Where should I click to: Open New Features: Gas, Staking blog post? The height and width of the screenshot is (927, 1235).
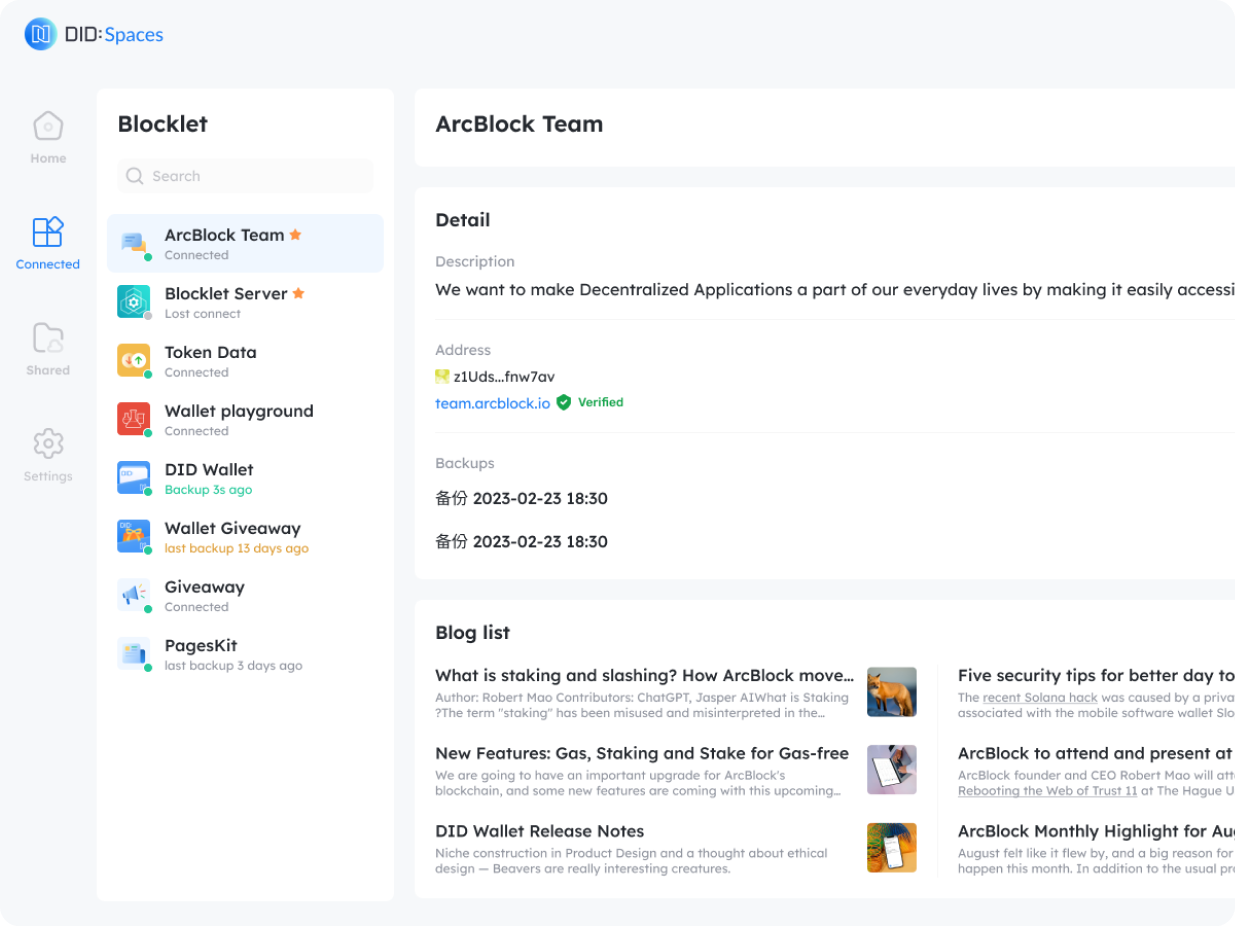(x=641, y=753)
